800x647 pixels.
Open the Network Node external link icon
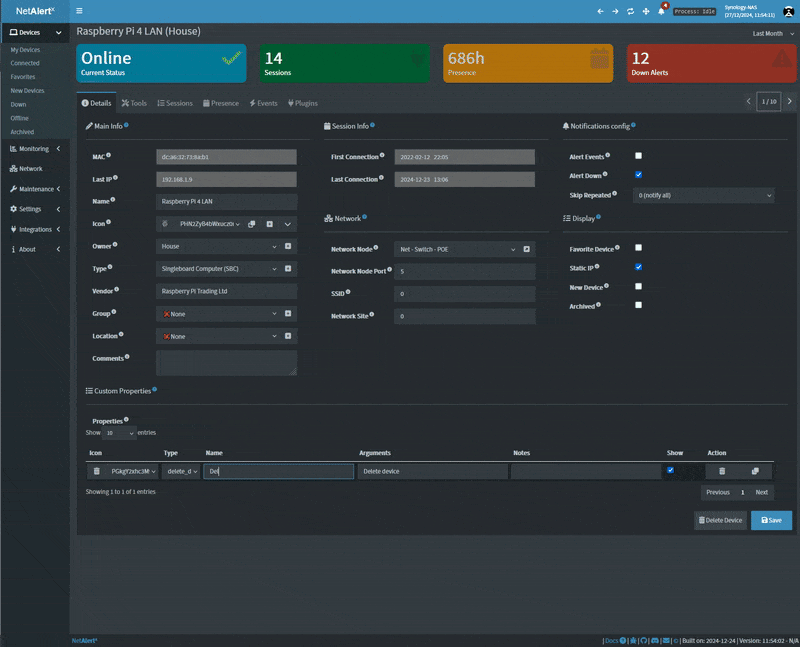pyautogui.click(x=527, y=249)
